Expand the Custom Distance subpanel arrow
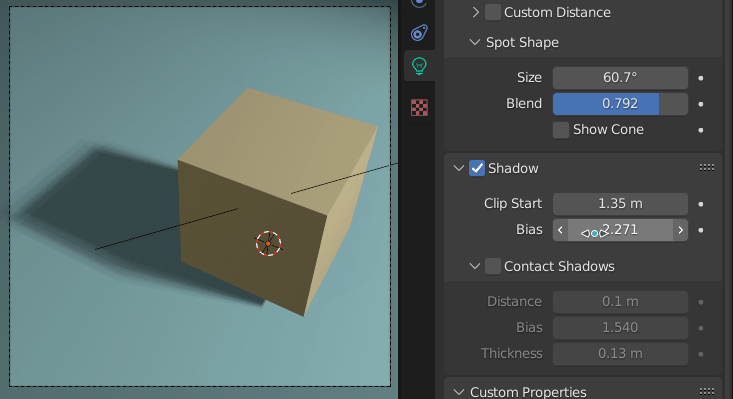 coord(475,12)
